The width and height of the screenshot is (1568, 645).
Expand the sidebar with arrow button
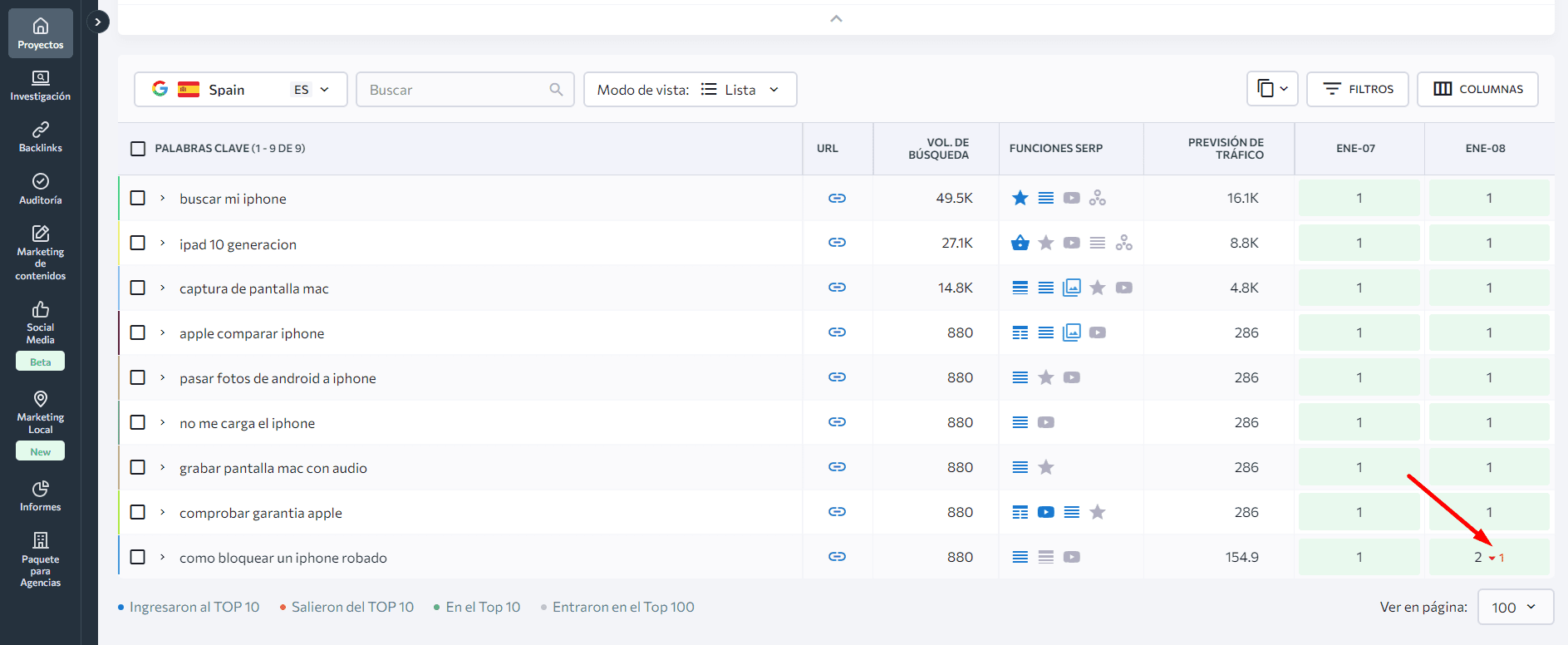point(98,22)
